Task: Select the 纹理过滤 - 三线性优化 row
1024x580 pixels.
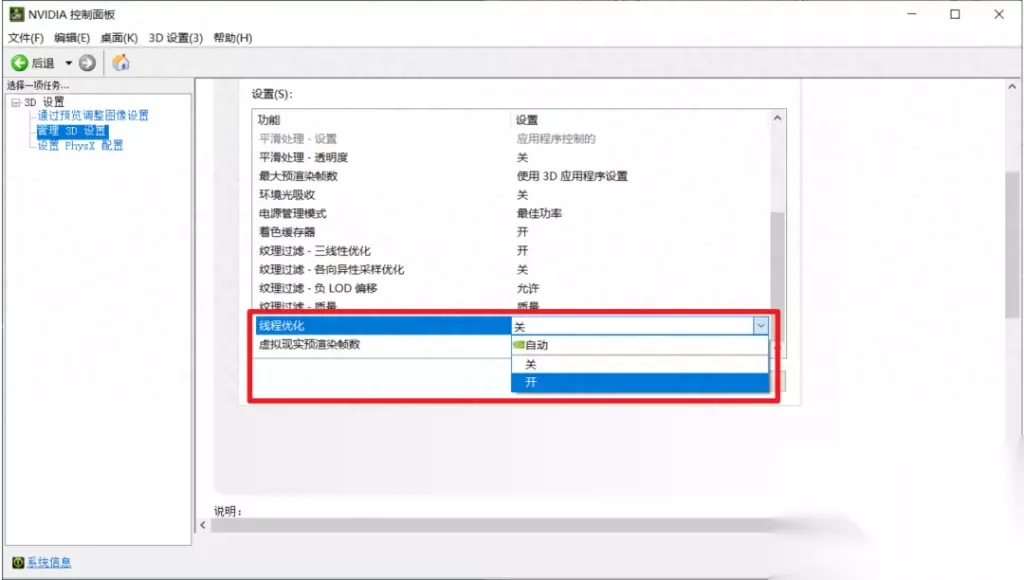Action: 513,251
